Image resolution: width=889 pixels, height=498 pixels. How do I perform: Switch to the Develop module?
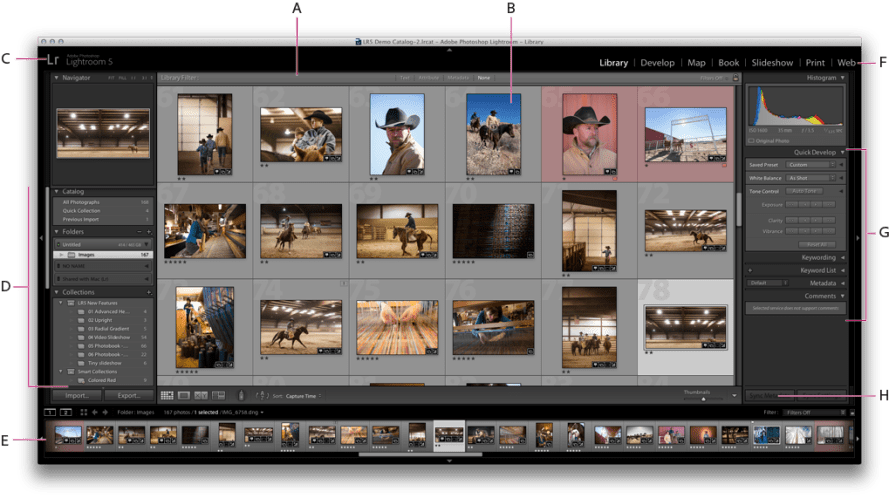coord(657,63)
